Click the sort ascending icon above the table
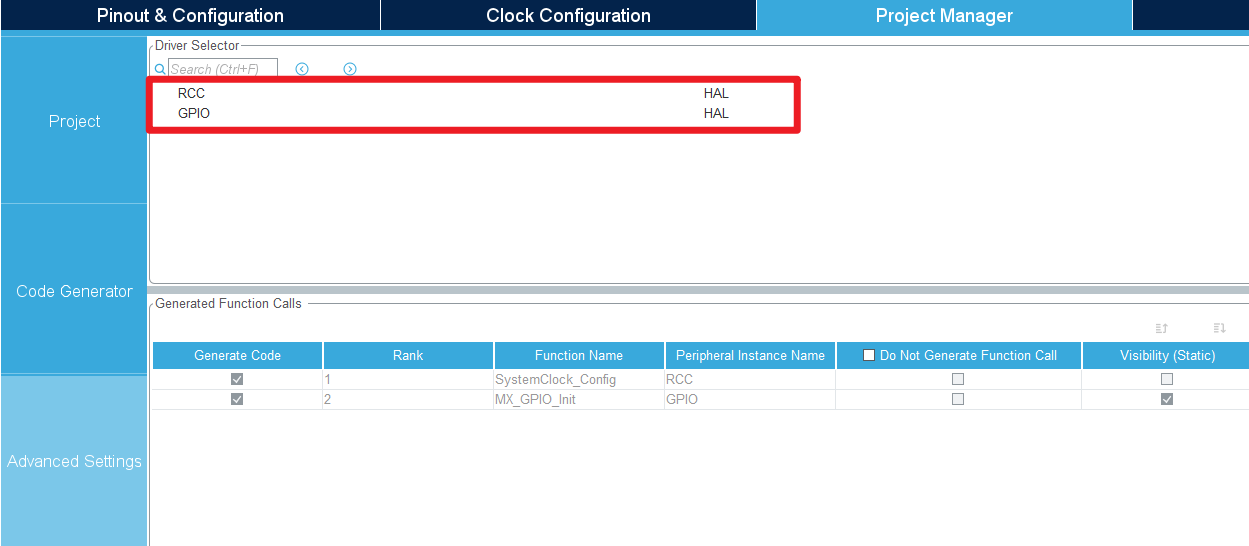Image resolution: width=1249 pixels, height=546 pixels. point(1162,328)
